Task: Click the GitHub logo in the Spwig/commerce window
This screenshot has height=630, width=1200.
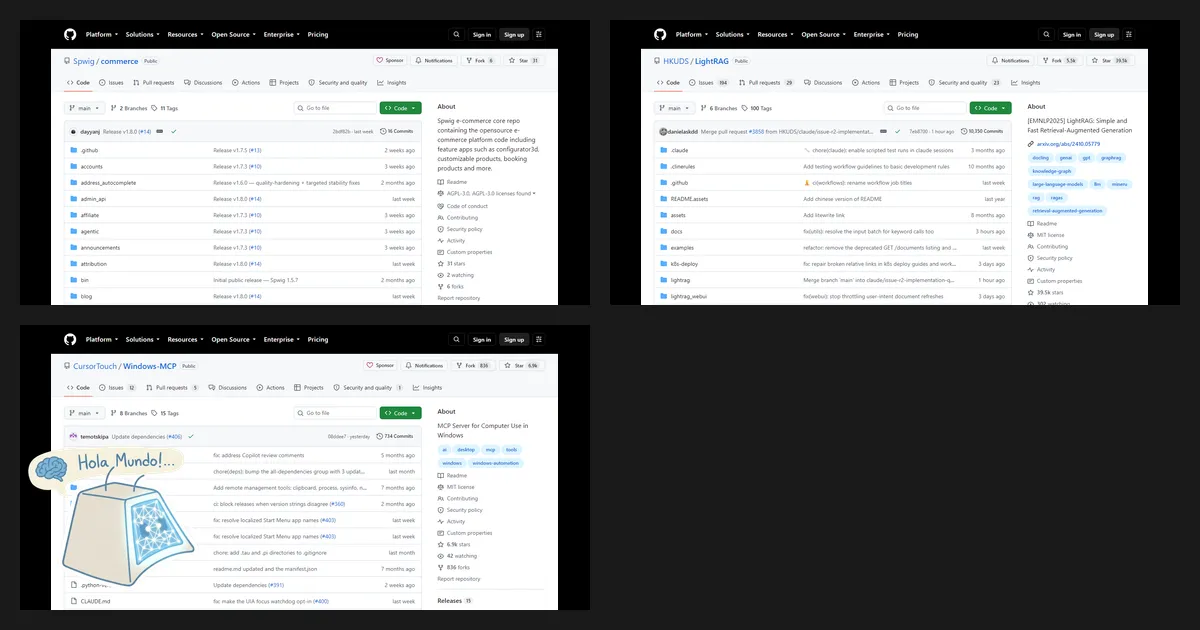Action: (x=70, y=34)
